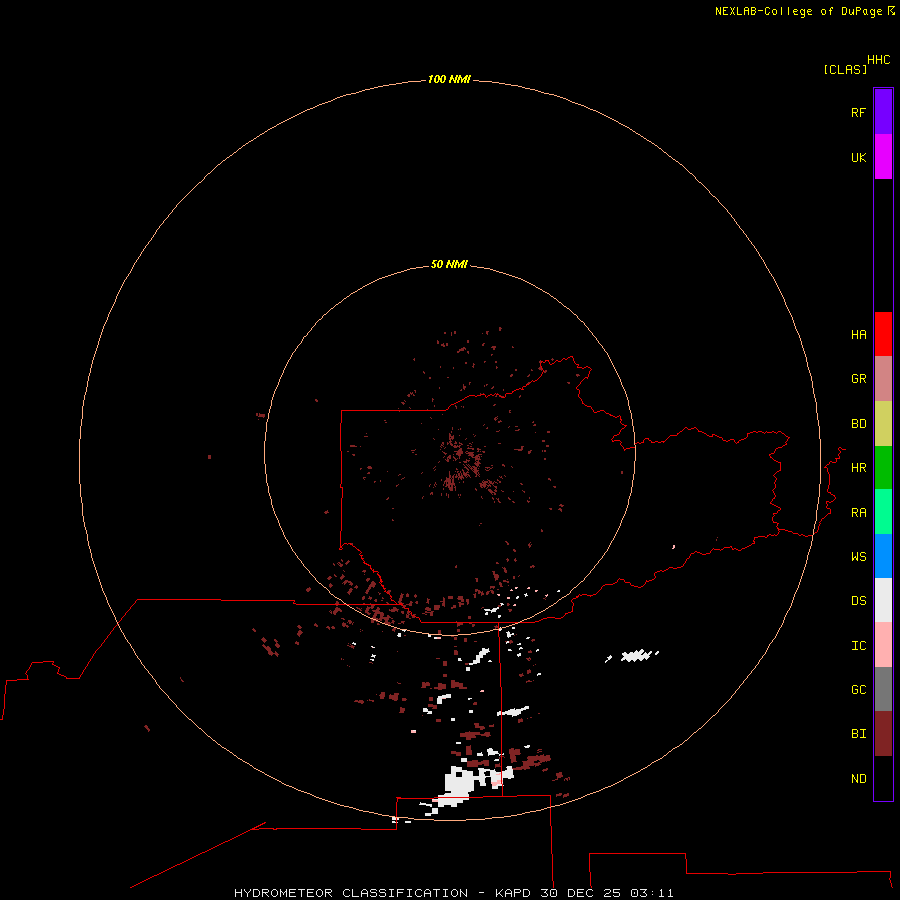Viewport: 900px width, 900px height.
Task: Click the HYDROMETEOR CLASSIFICATION title text
Action: tap(351, 893)
